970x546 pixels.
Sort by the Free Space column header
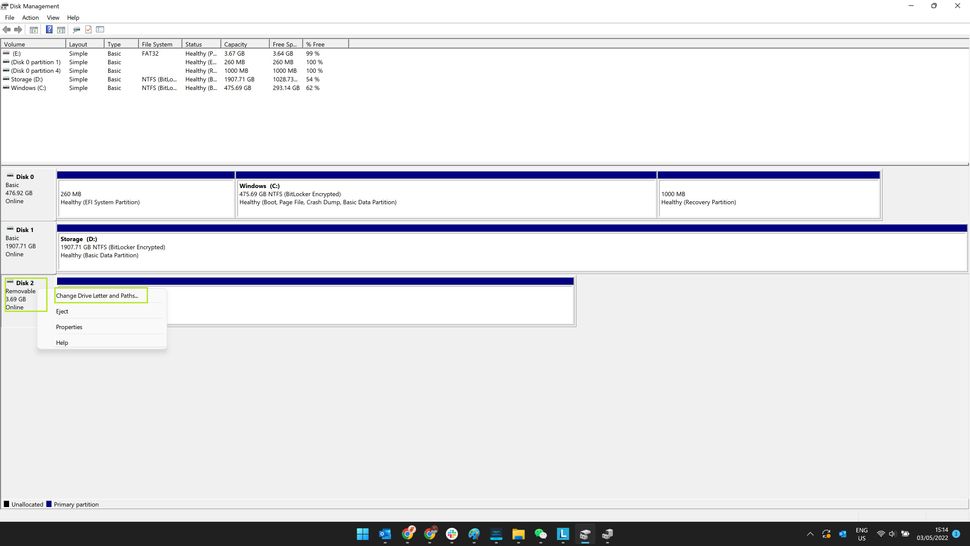tap(286, 44)
